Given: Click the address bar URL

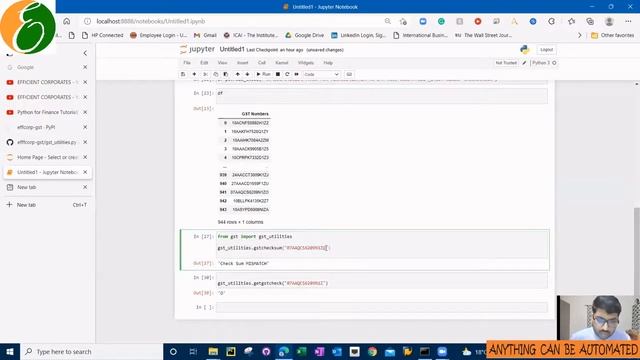Looking at the screenshot, I should pyautogui.click(x=151, y=21).
